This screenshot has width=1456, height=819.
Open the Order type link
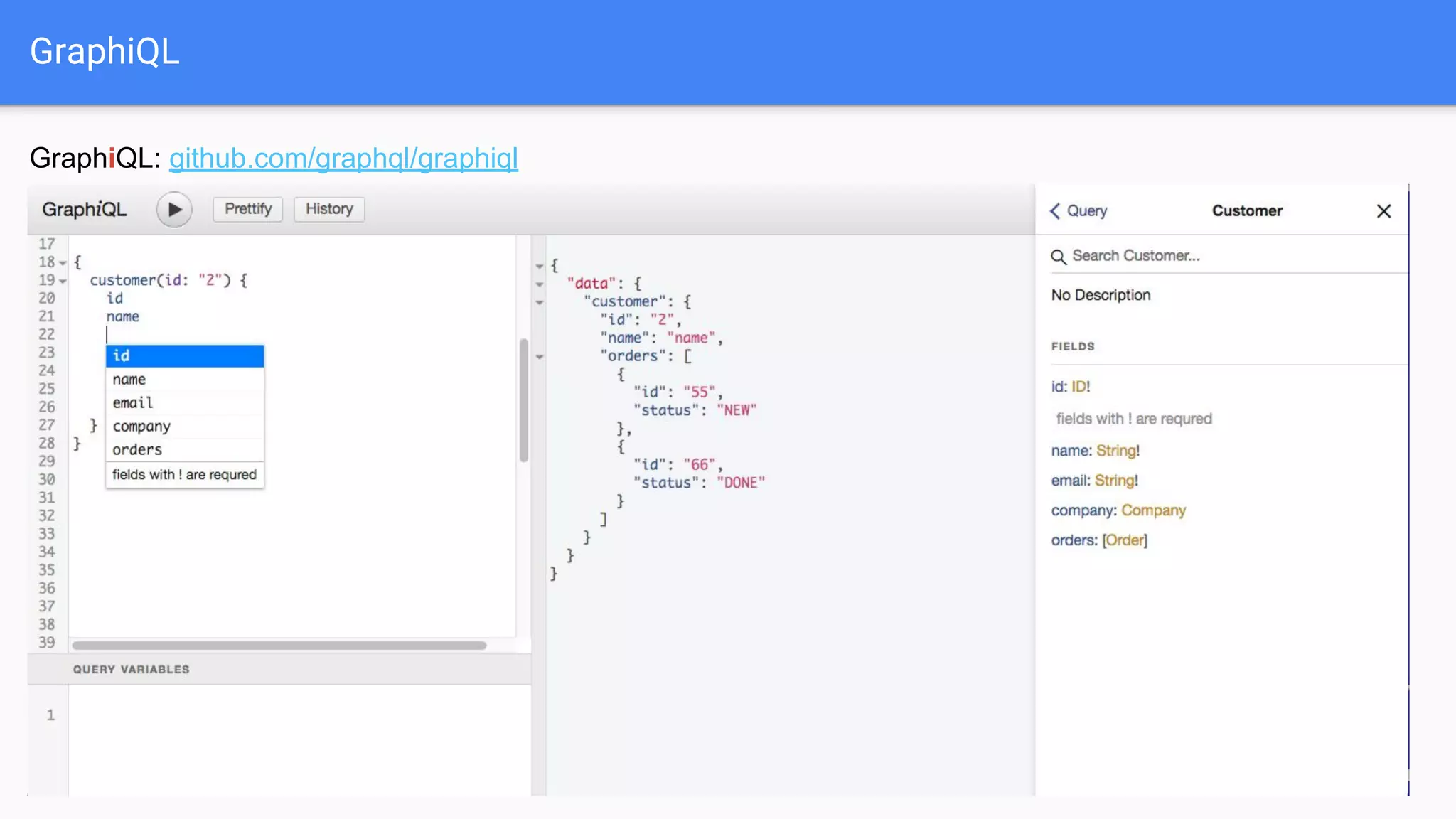pos(1125,540)
